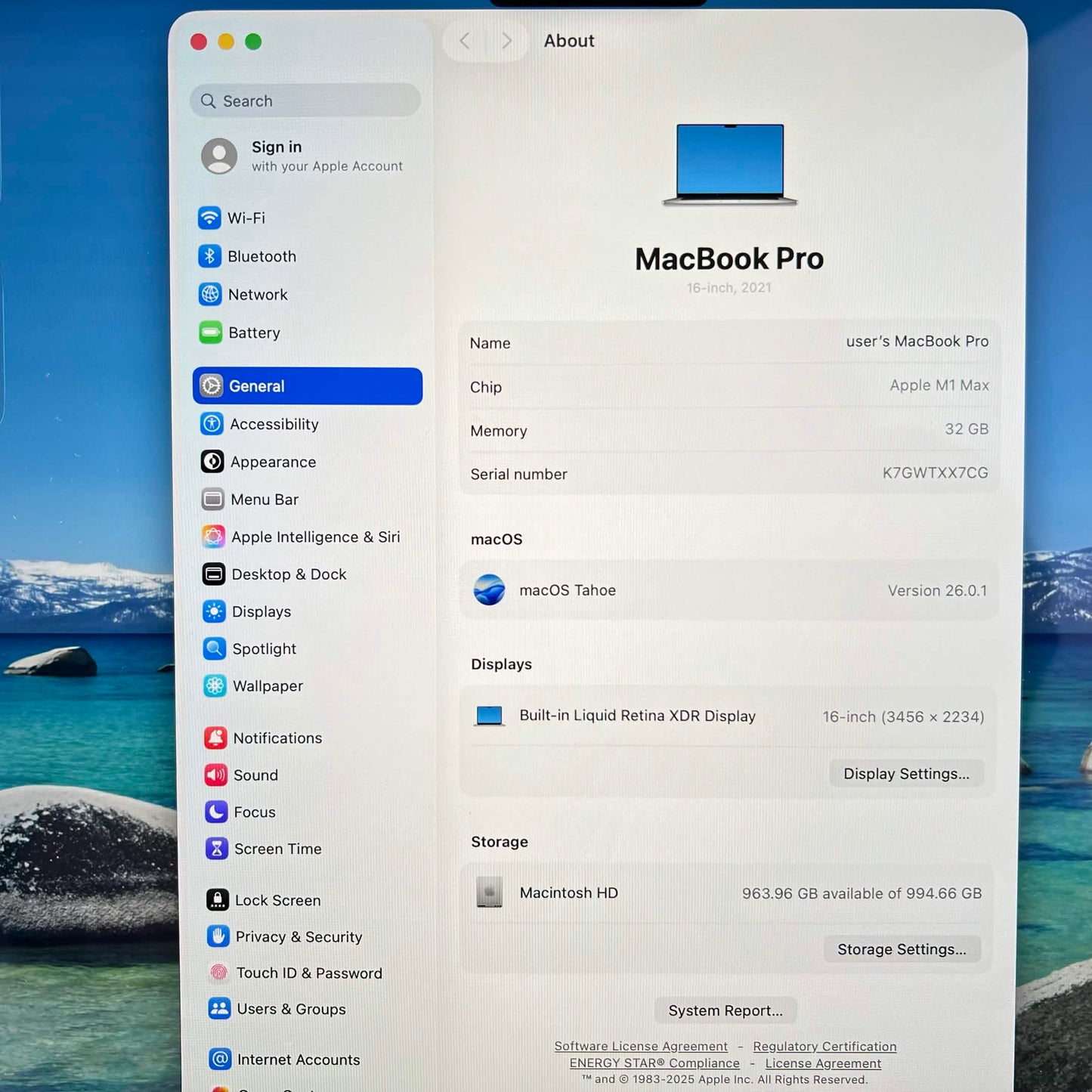Click the MacBook Pro heading text

tap(729, 258)
